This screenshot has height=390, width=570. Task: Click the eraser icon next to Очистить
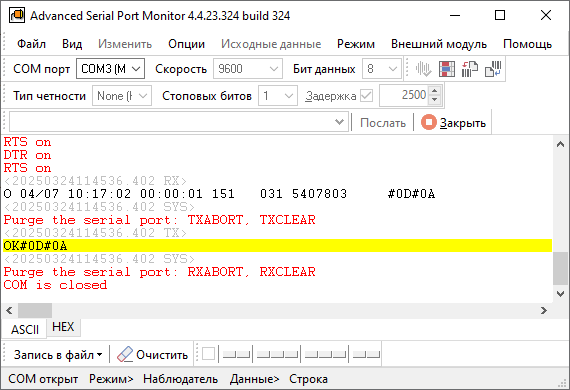(x=125, y=354)
